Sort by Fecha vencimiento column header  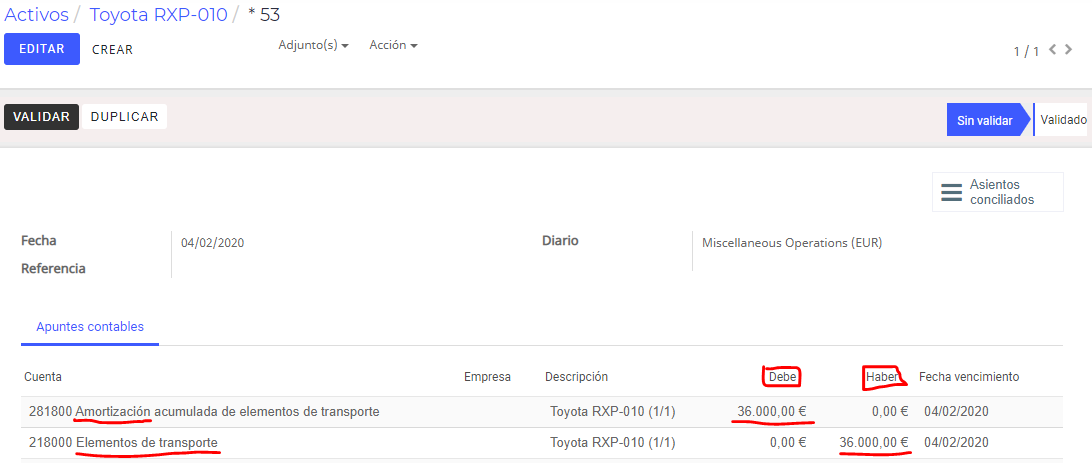click(969, 377)
